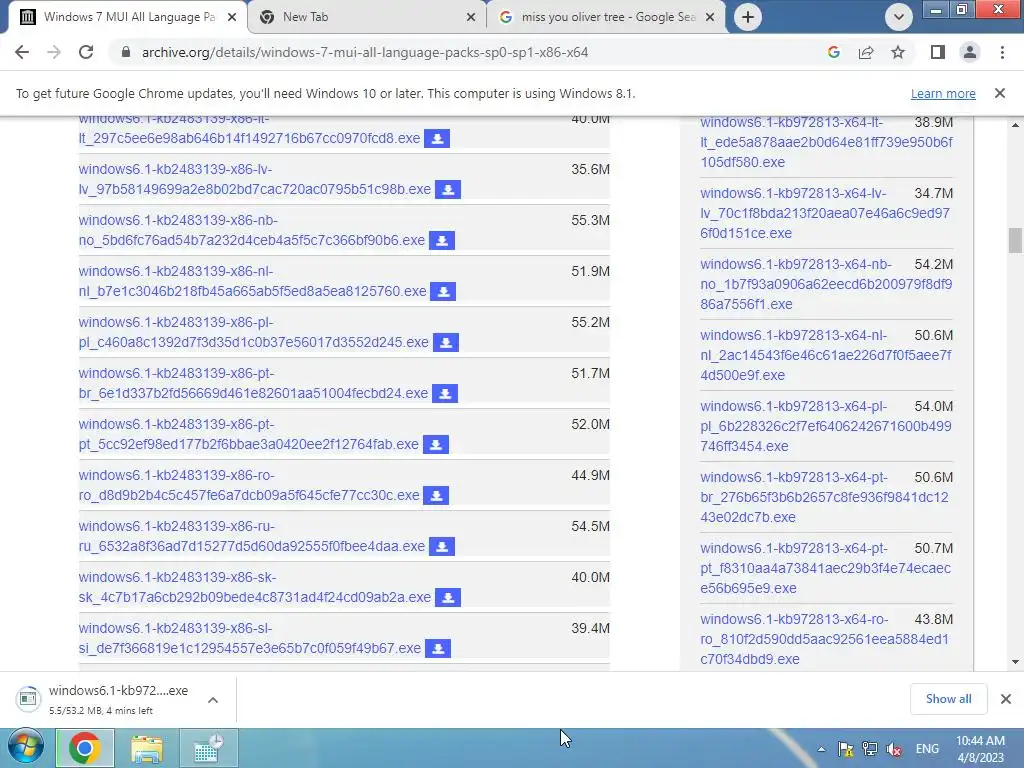This screenshot has height=768, width=1024.
Task: Click download icon for pt-br x86 file
Action: [445, 393]
